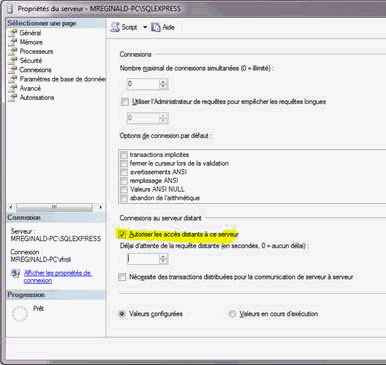386x365 pixels.
Task: Open Paramètres de base de données page
Action: point(63,79)
